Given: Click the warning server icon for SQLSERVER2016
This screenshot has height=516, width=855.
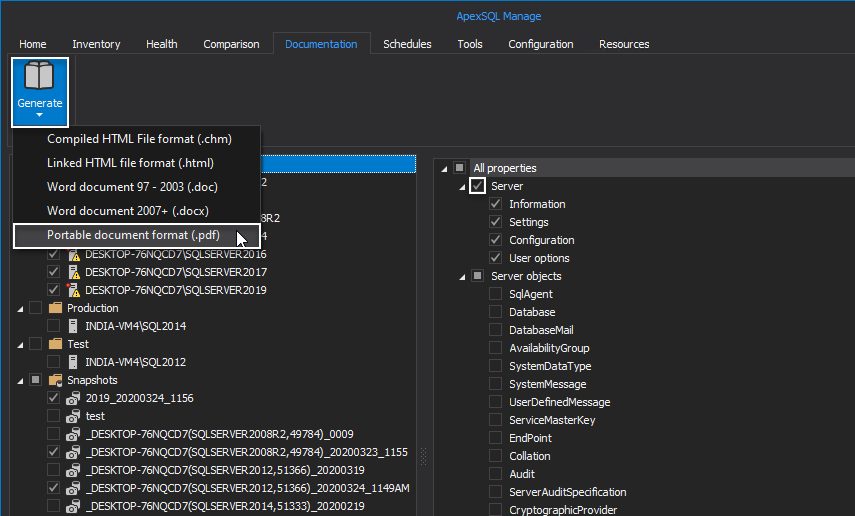Looking at the screenshot, I should (74, 254).
